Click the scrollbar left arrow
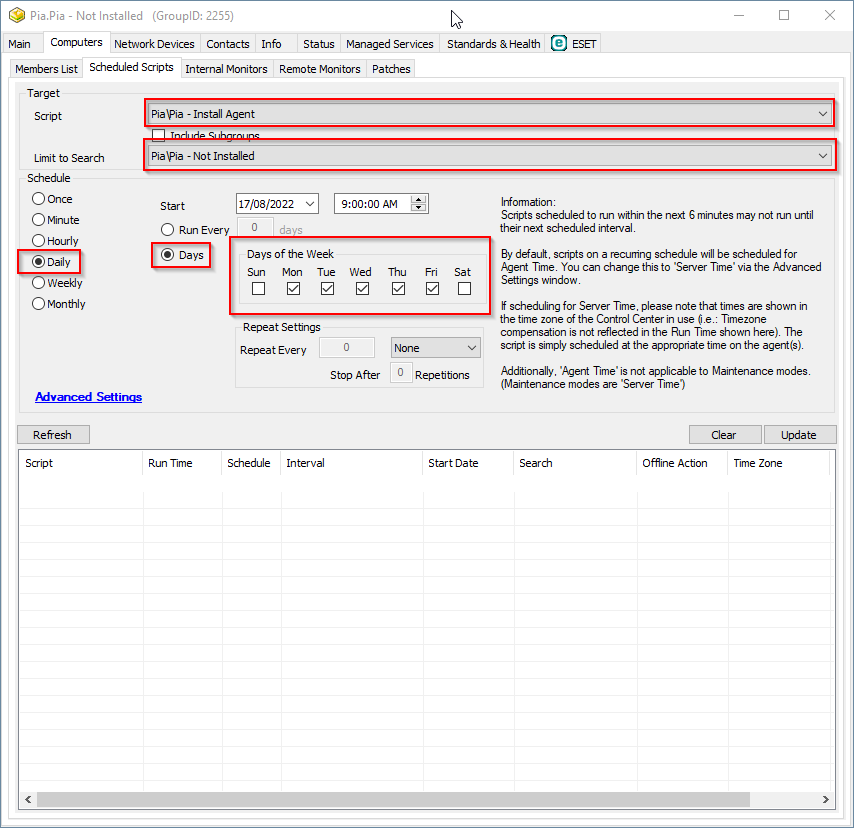 pos(28,800)
